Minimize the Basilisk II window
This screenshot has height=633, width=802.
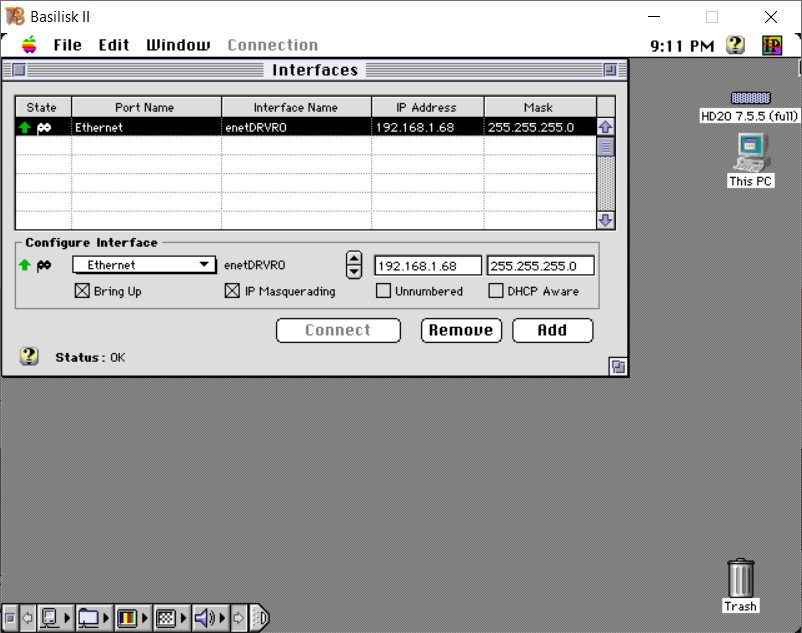tap(654, 17)
